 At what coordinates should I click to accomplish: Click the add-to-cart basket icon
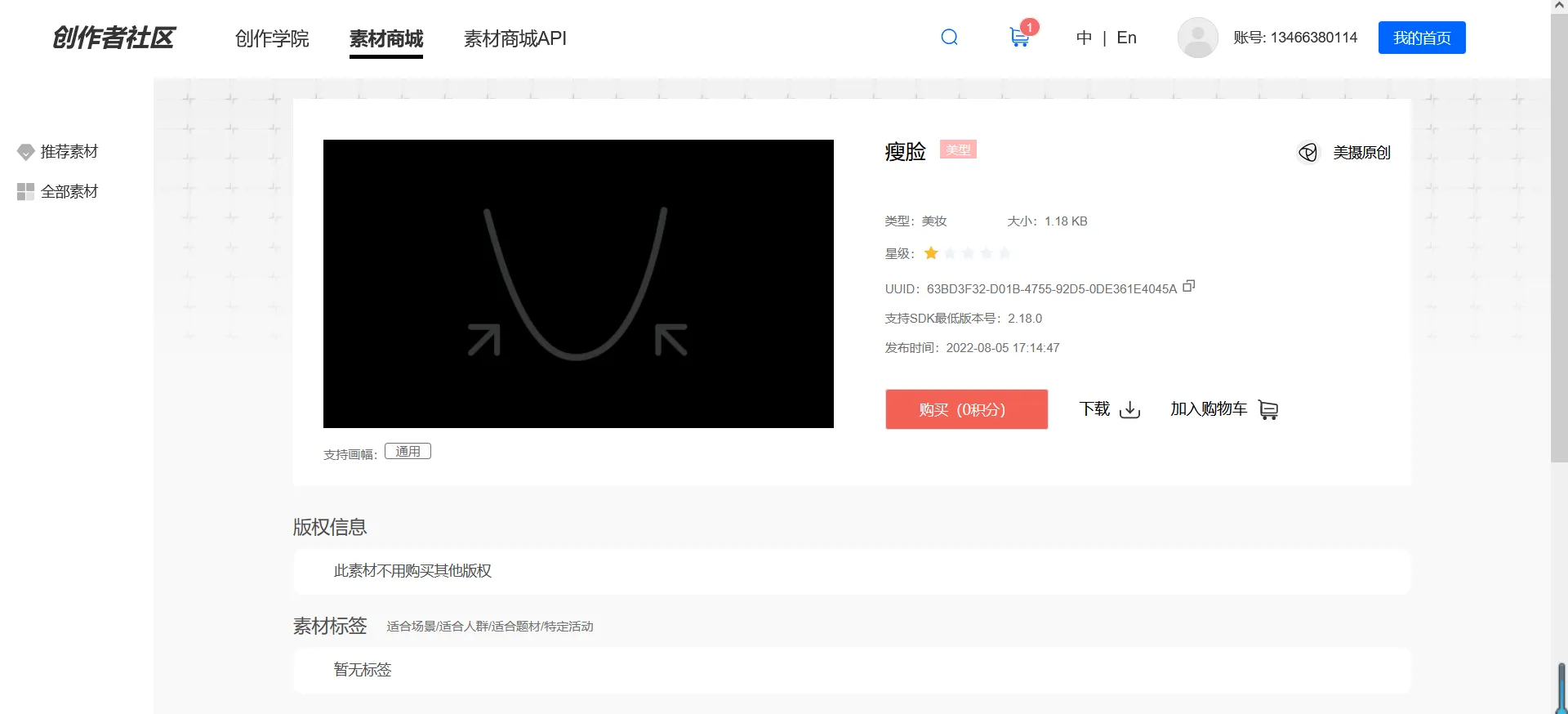[x=1268, y=409]
